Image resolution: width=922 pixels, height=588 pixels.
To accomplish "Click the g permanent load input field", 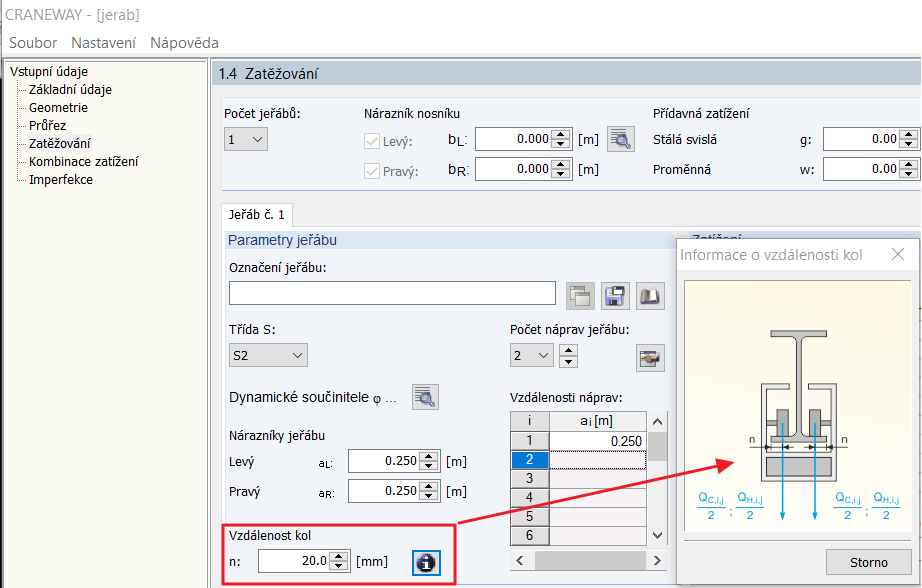I will pyautogui.click(x=861, y=139).
